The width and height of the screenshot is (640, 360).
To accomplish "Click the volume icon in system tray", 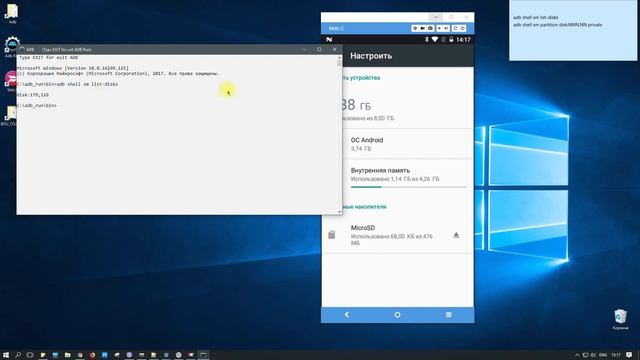I will tap(593, 355).
